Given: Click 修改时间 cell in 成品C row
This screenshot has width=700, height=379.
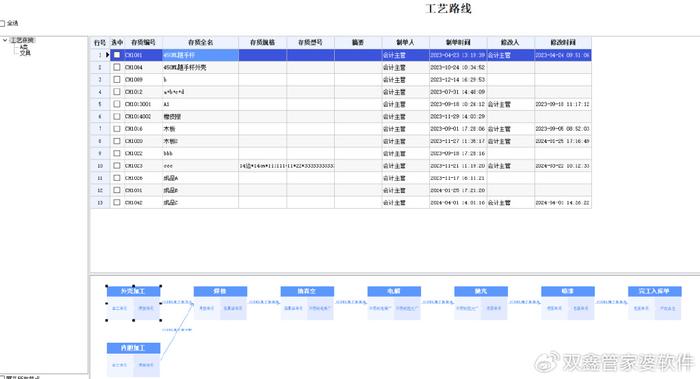Looking at the screenshot, I should [563, 202].
